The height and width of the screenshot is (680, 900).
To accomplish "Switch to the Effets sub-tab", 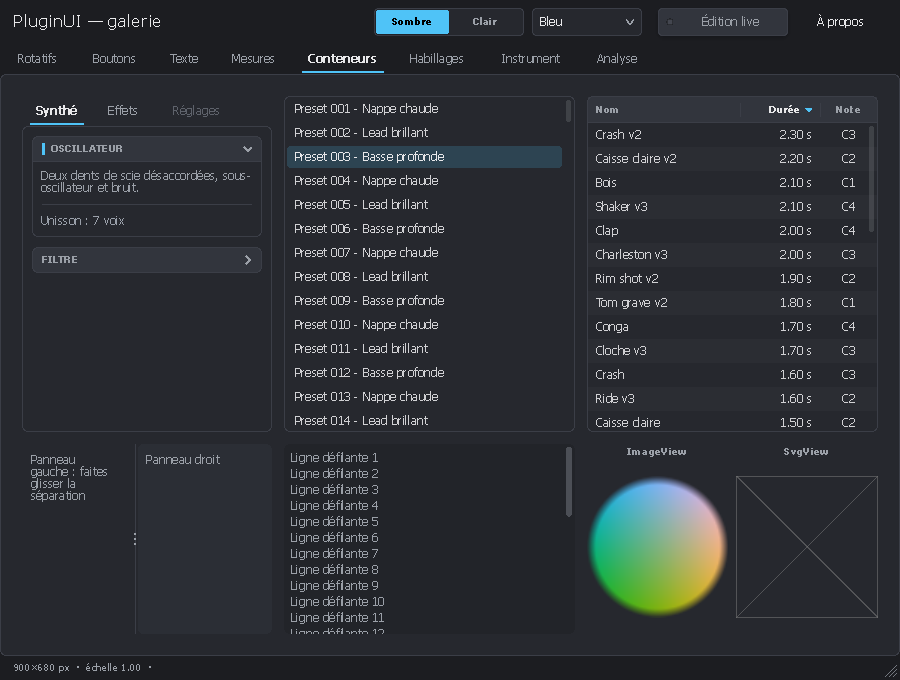I will point(122,111).
